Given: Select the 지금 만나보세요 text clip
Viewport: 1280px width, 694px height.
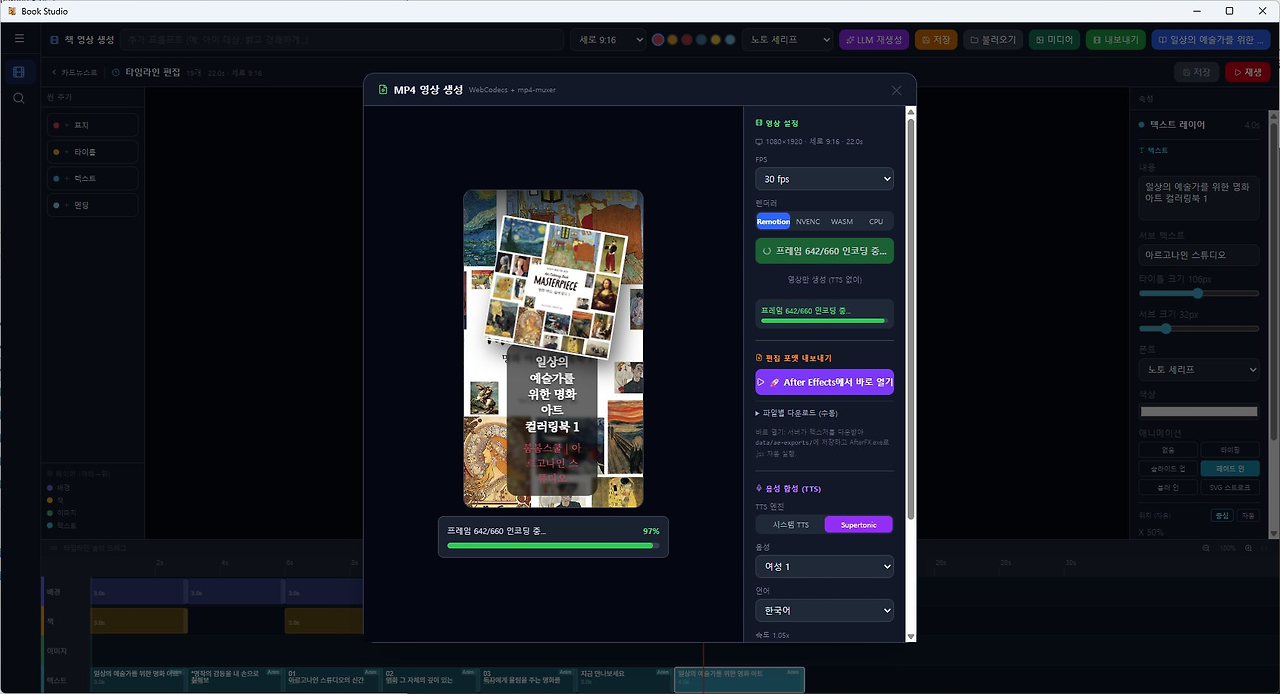Looking at the screenshot, I should (x=625, y=680).
